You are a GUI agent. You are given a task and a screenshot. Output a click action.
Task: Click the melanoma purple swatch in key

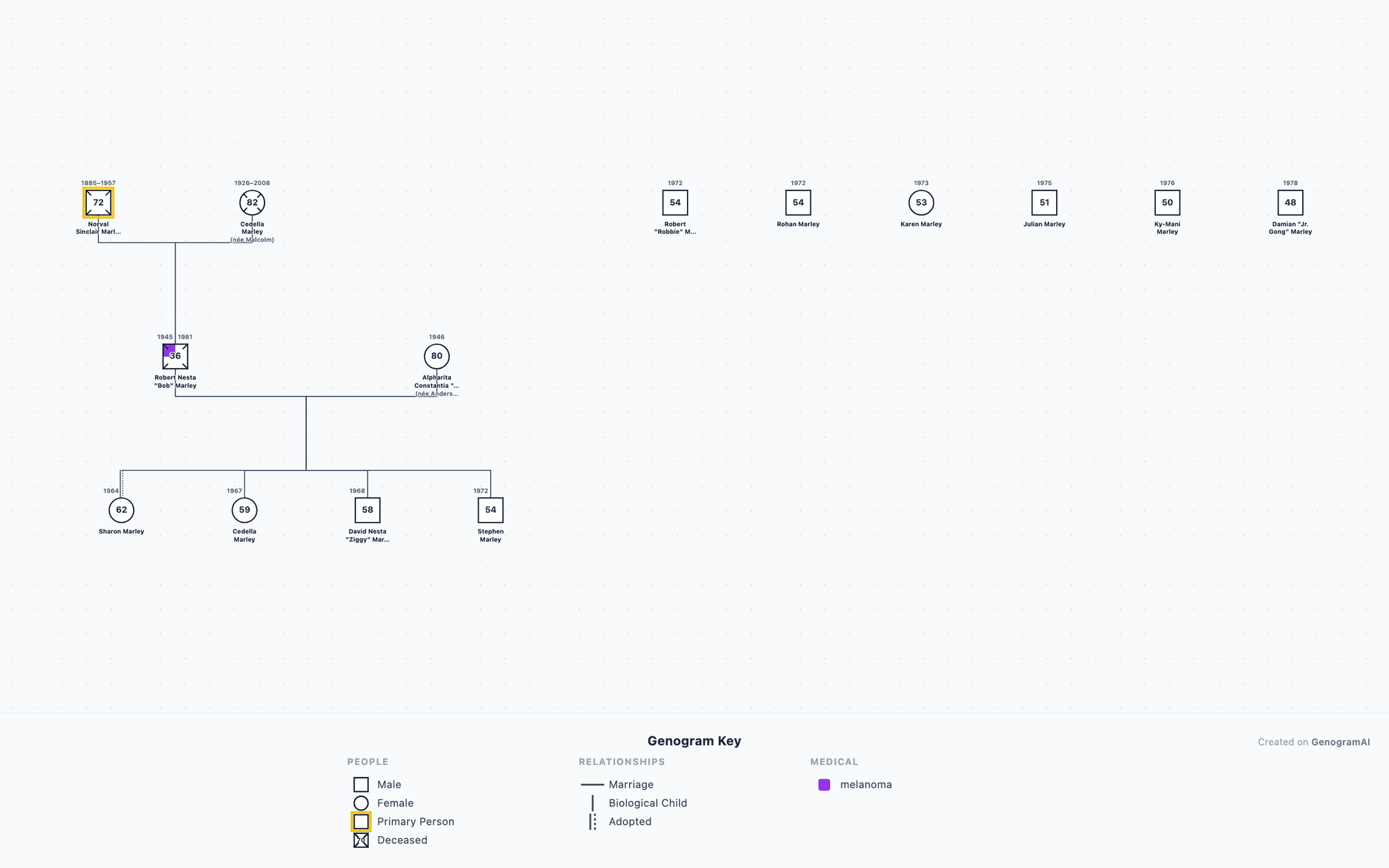tap(824, 785)
